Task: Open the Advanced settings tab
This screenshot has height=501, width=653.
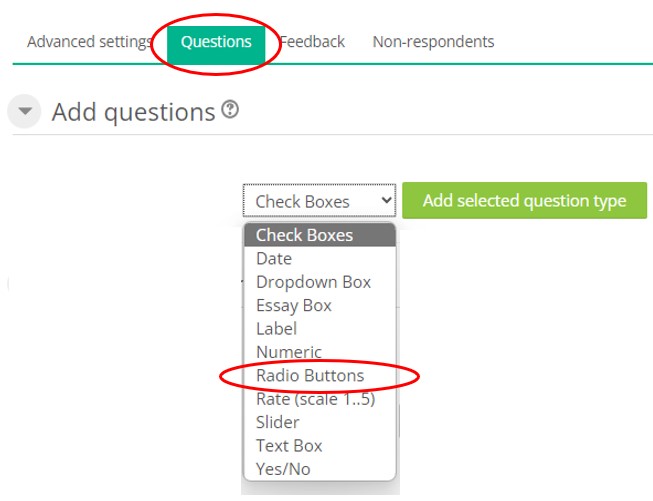Action: (x=88, y=42)
